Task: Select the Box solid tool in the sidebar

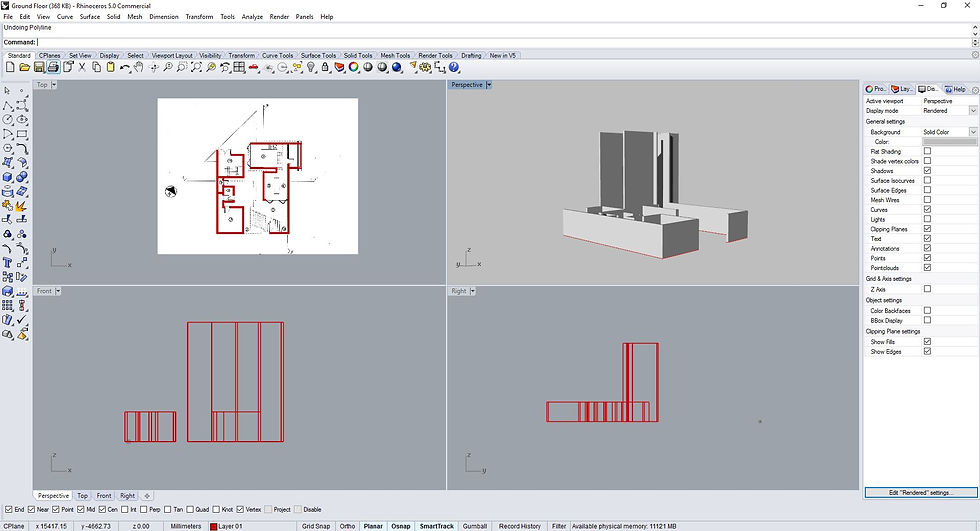Action: (x=8, y=177)
